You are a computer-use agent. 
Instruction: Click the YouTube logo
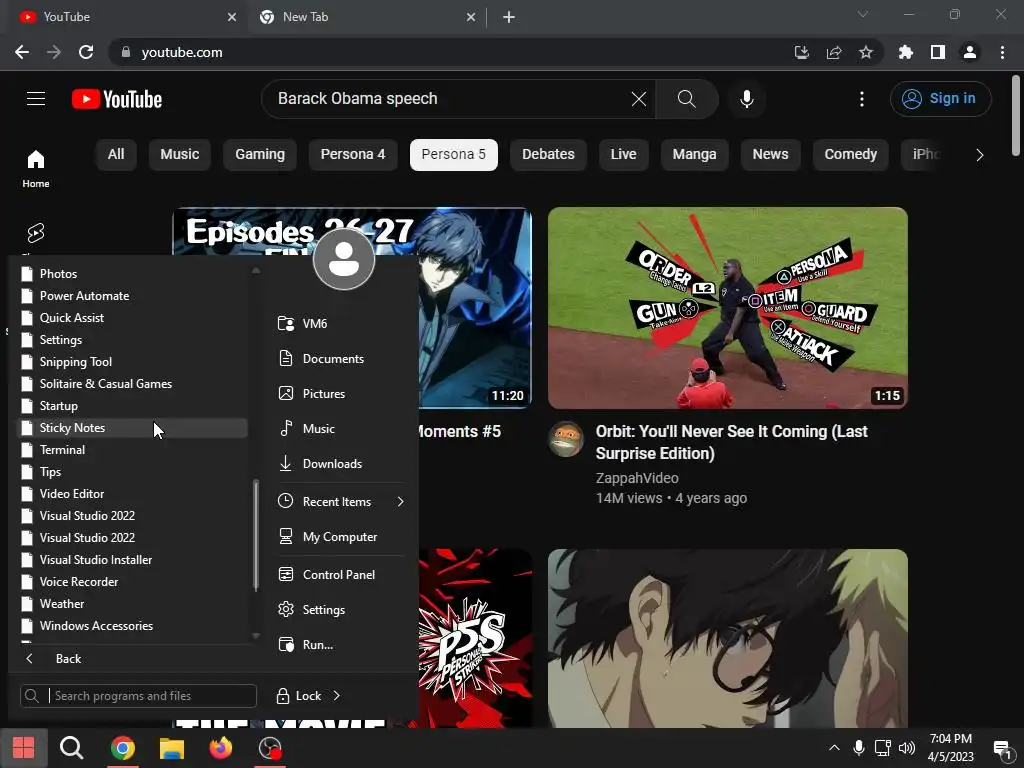117,99
